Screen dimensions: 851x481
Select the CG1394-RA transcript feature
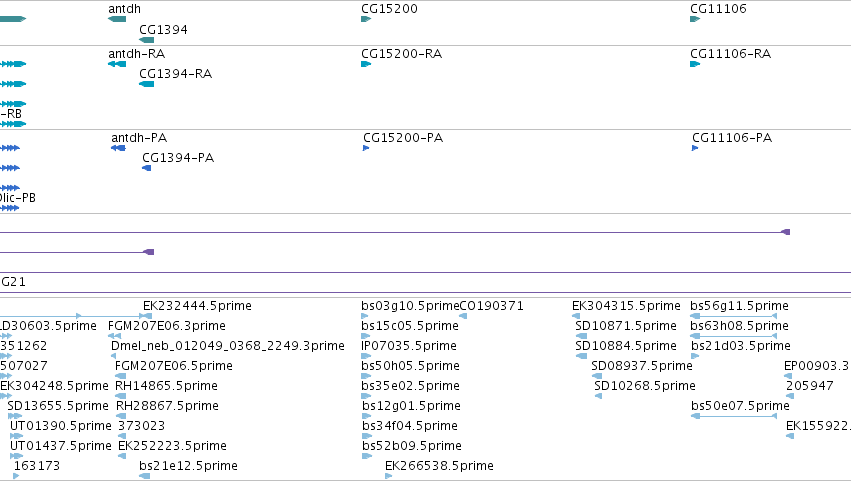[x=147, y=84]
